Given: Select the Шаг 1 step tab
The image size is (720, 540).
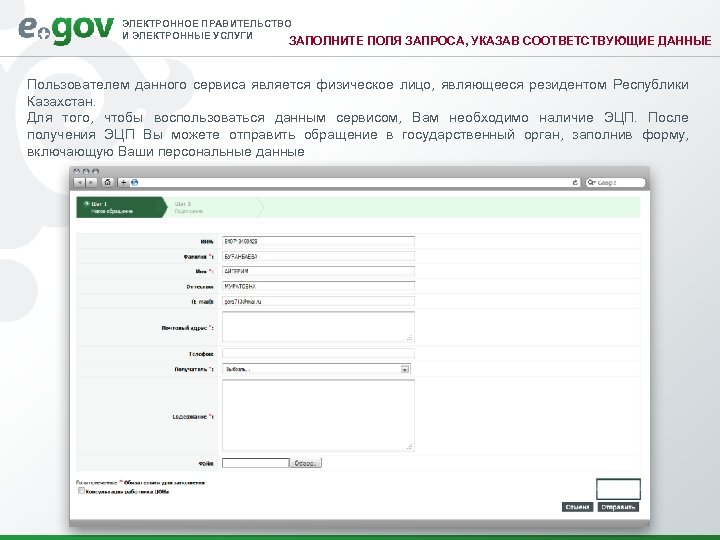Looking at the screenshot, I should click(x=121, y=208).
